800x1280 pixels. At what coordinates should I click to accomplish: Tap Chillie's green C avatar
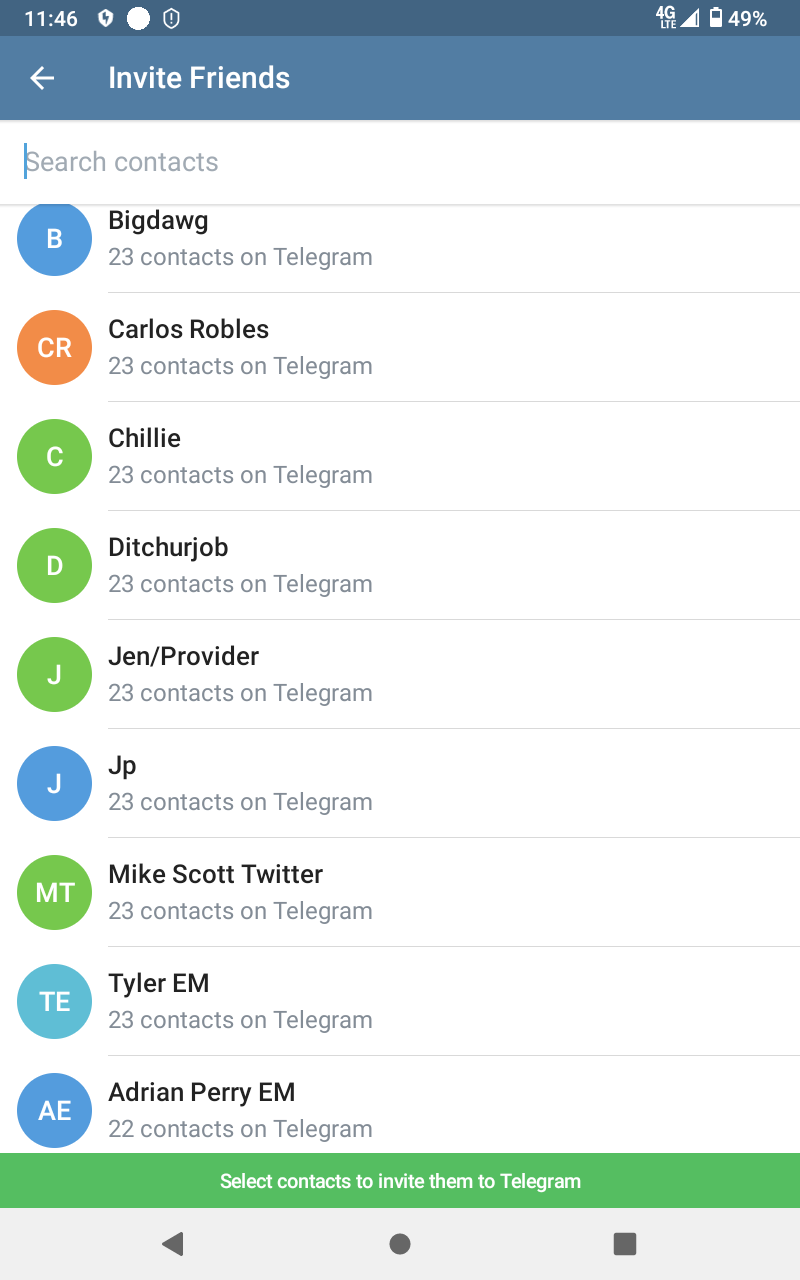55,457
